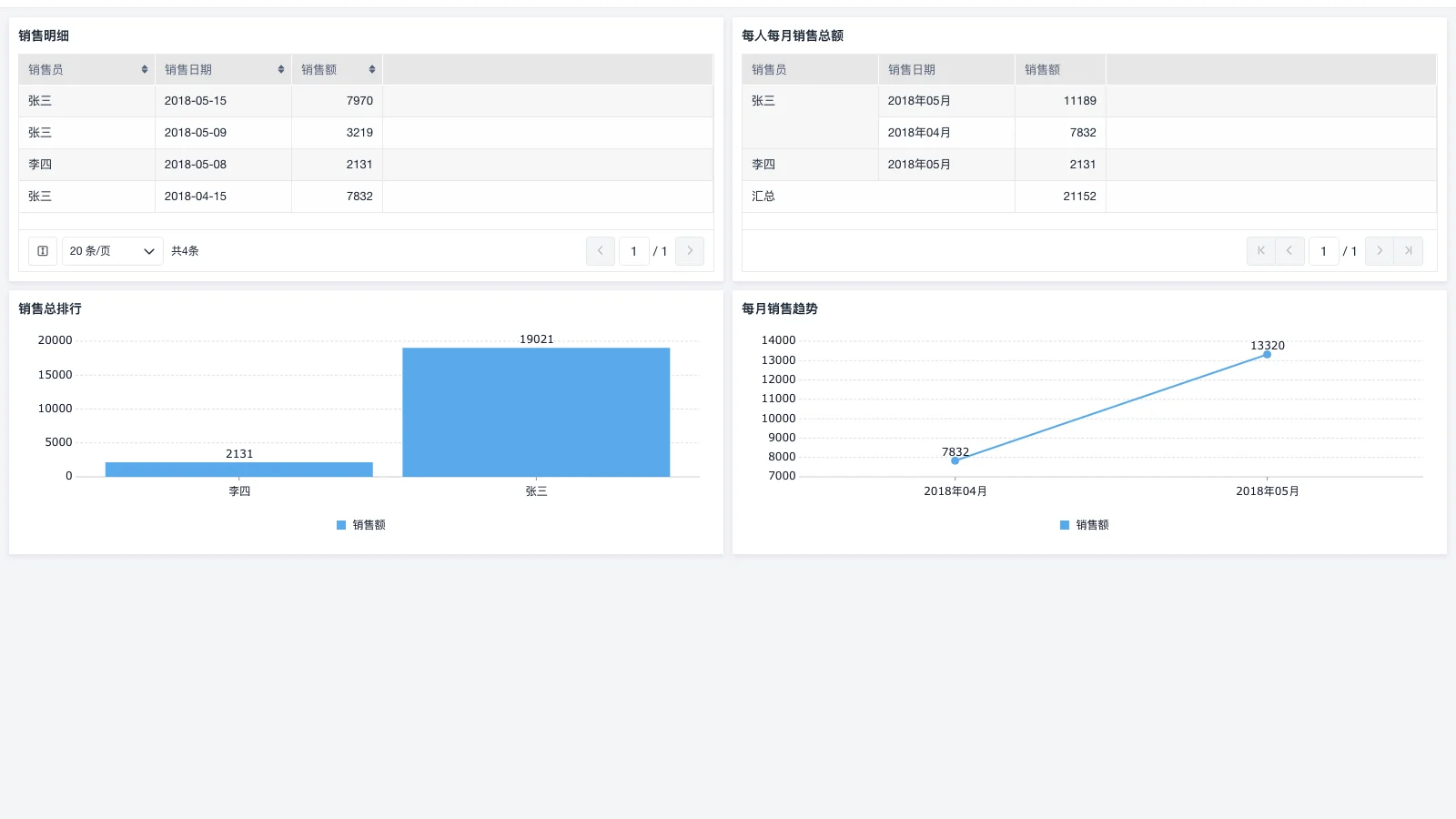Jump to last page in 每人每月销售总额
The height and width of the screenshot is (819, 1456).
[1408, 251]
